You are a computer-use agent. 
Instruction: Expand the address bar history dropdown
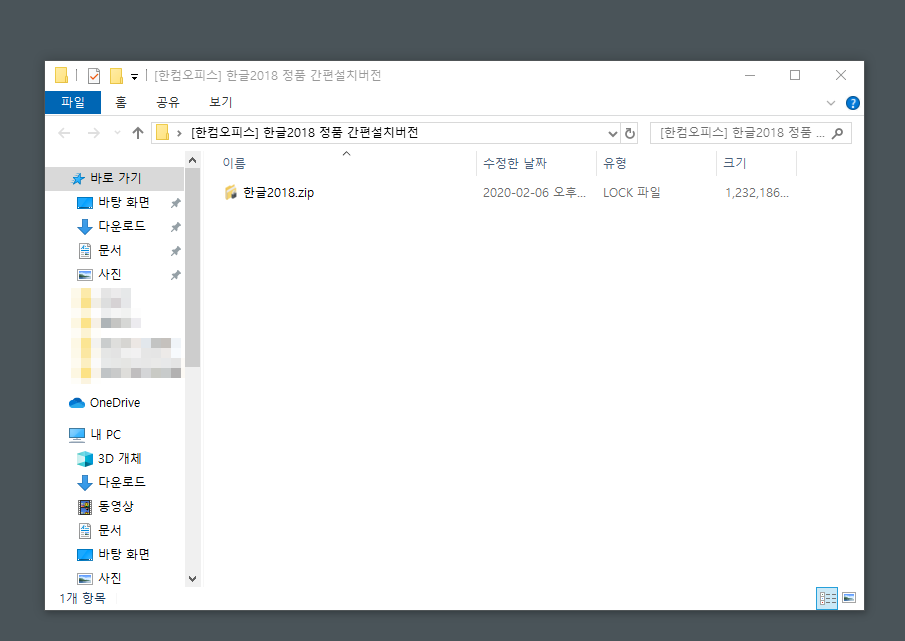(612, 133)
